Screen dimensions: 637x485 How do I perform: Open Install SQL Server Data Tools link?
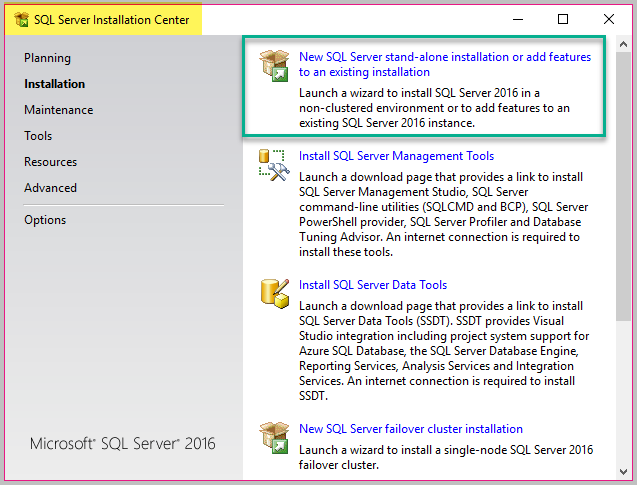(x=373, y=285)
